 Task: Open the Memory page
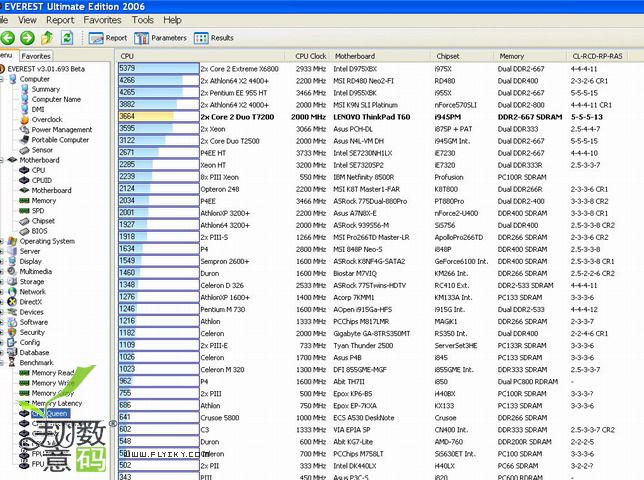coord(44,200)
